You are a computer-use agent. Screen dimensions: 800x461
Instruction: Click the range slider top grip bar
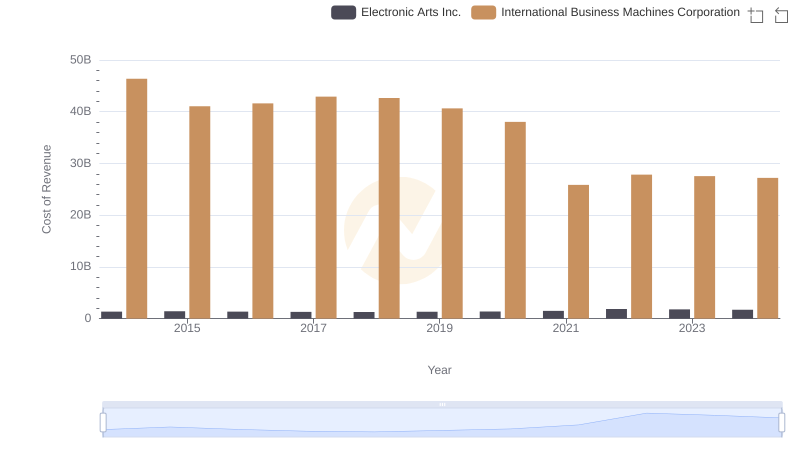442,404
